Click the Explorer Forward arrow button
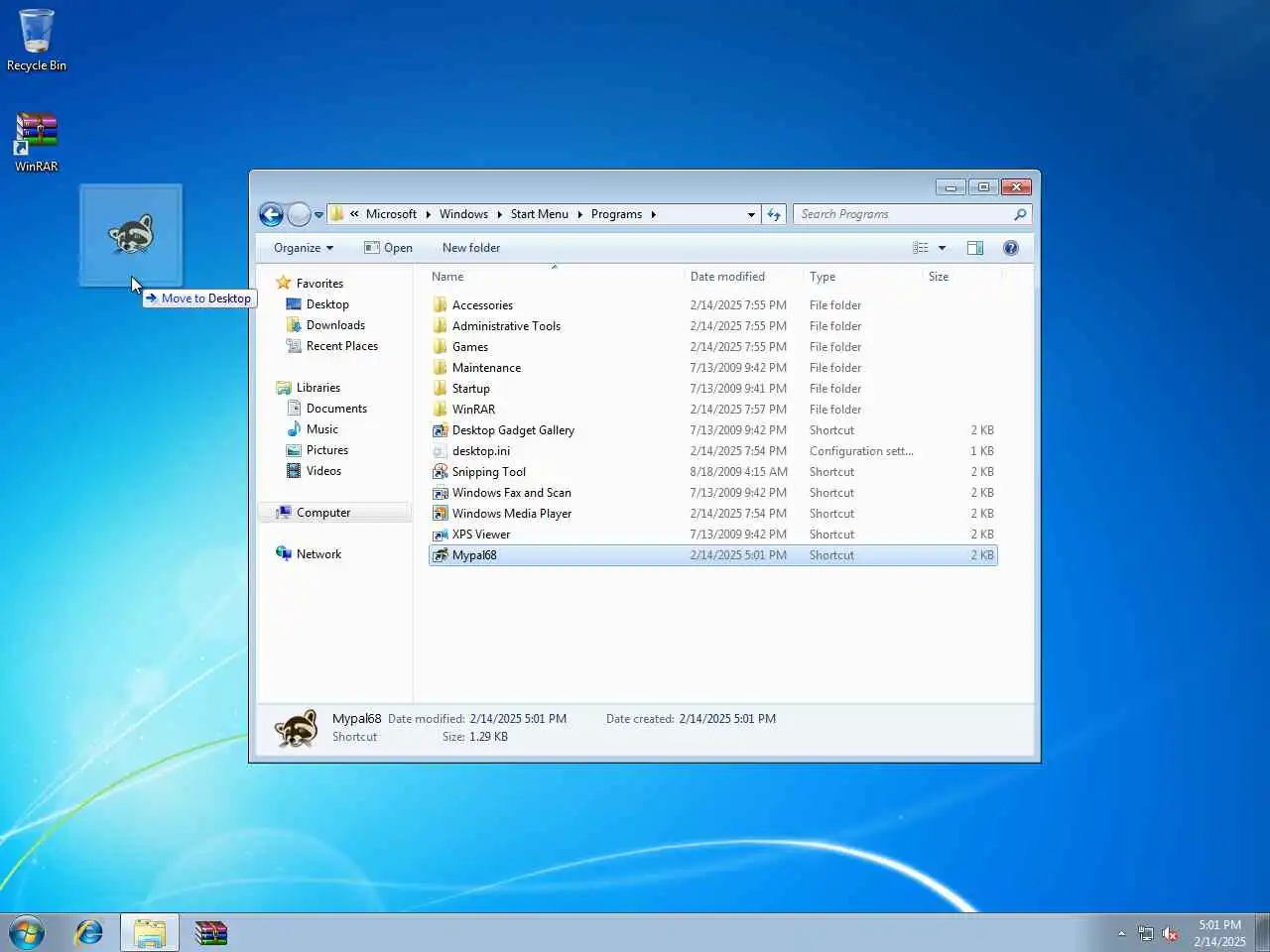 (x=299, y=214)
